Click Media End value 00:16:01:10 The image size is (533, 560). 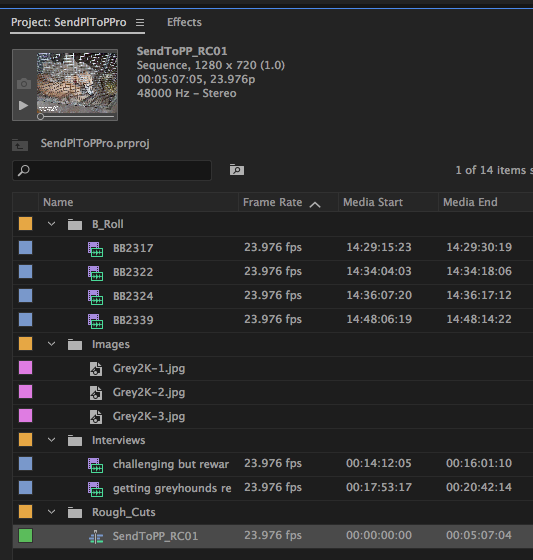tap(479, 463)
